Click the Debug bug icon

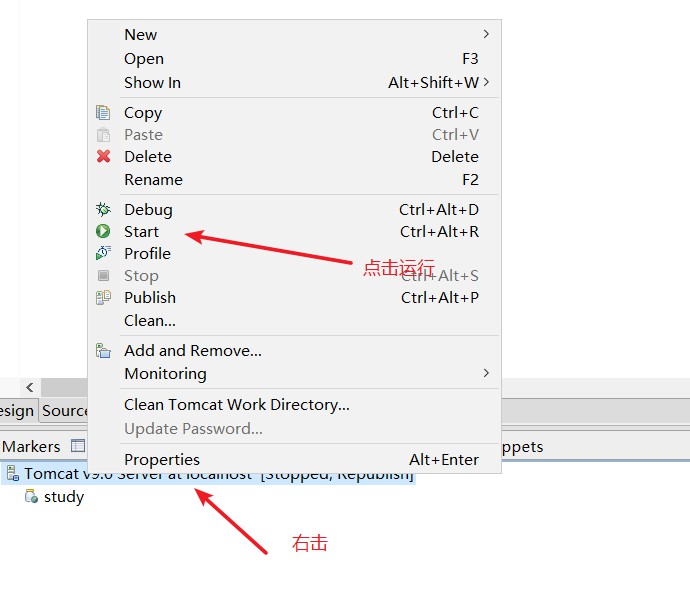coord(103,210)
